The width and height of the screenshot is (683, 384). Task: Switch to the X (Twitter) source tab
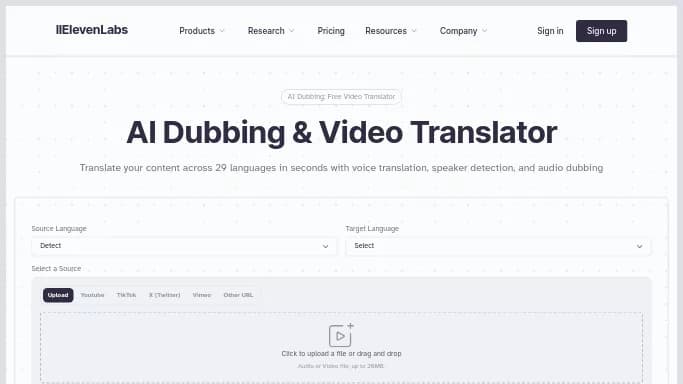164,295
